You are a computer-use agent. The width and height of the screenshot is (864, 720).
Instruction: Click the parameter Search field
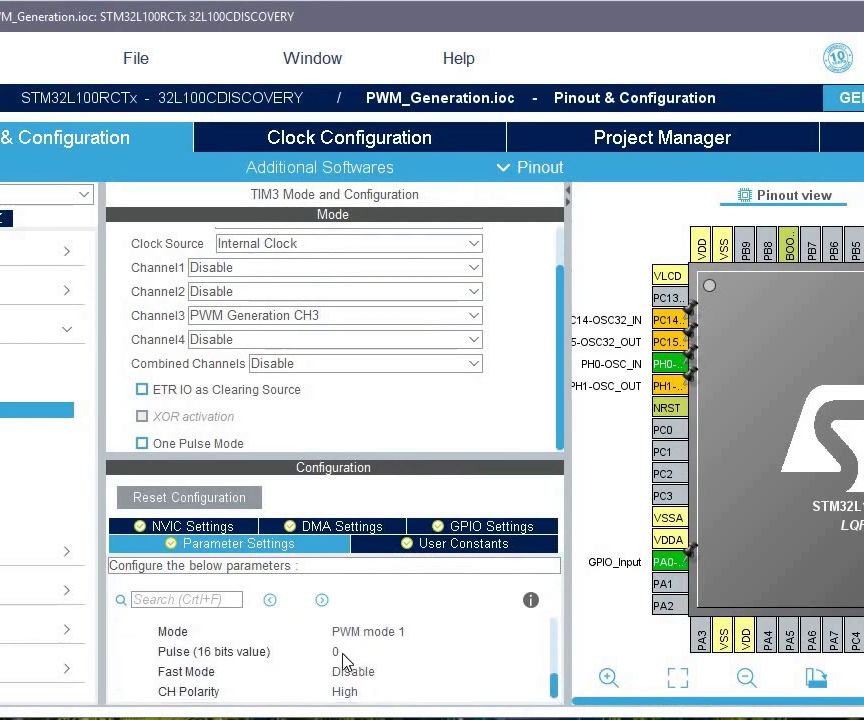click(187, 599)
